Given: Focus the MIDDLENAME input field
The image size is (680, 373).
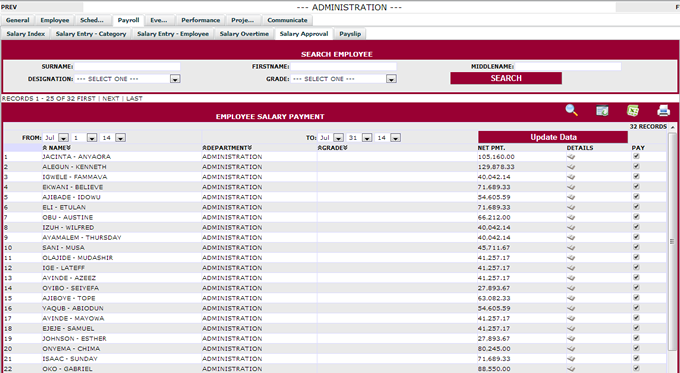Looking at the screenshot, I should (x=568, y=67).
